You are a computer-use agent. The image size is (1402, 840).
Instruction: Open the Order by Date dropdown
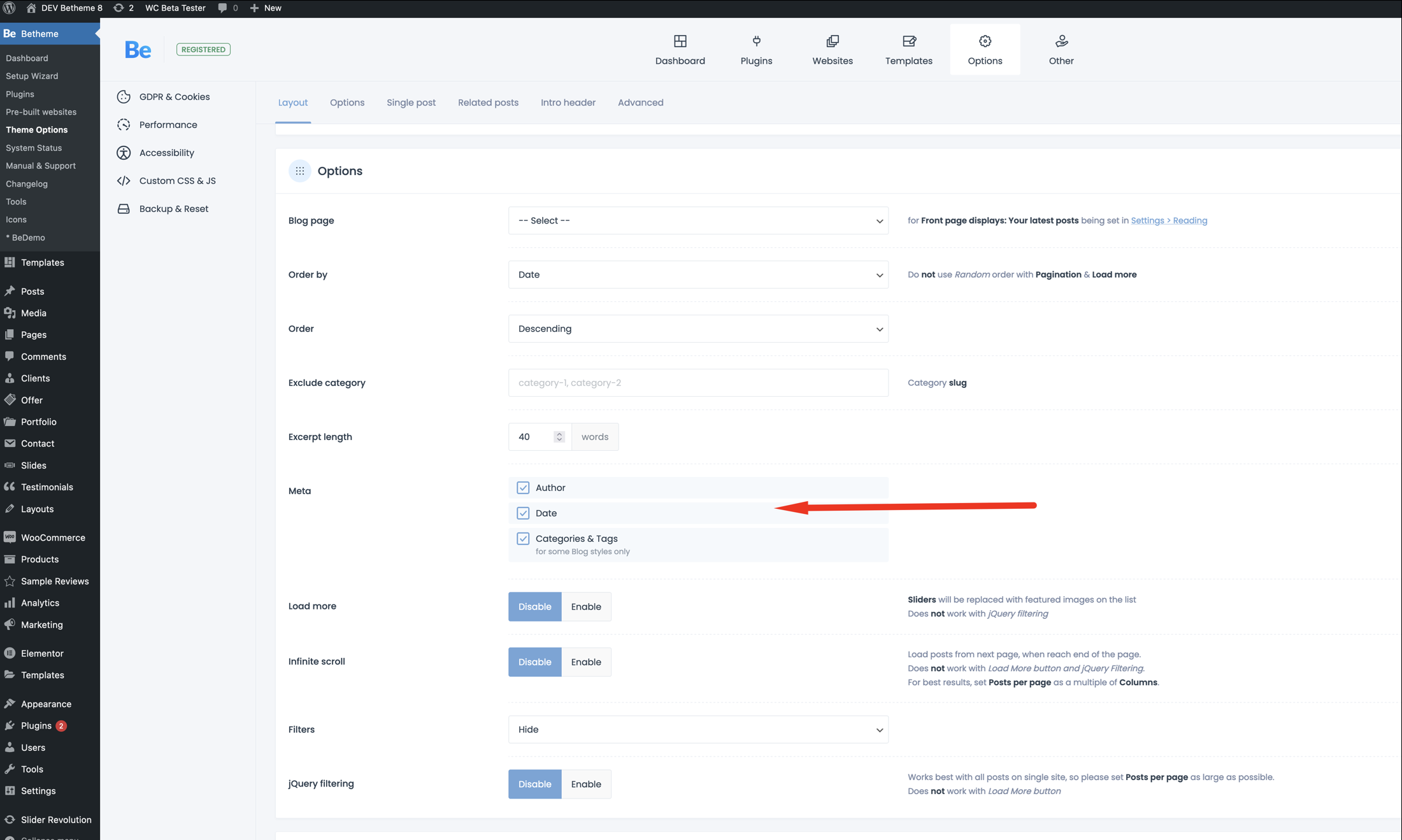tap(698, 274)
